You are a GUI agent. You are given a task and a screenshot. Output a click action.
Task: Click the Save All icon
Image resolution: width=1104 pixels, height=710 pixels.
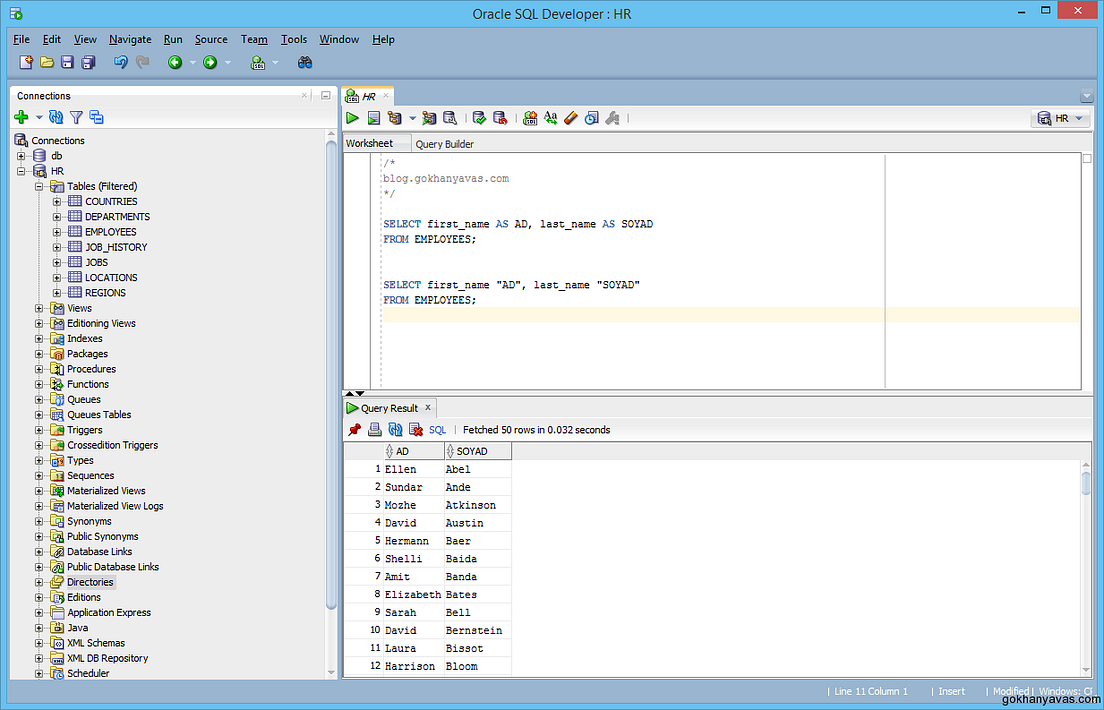click(x=88, y=62)
